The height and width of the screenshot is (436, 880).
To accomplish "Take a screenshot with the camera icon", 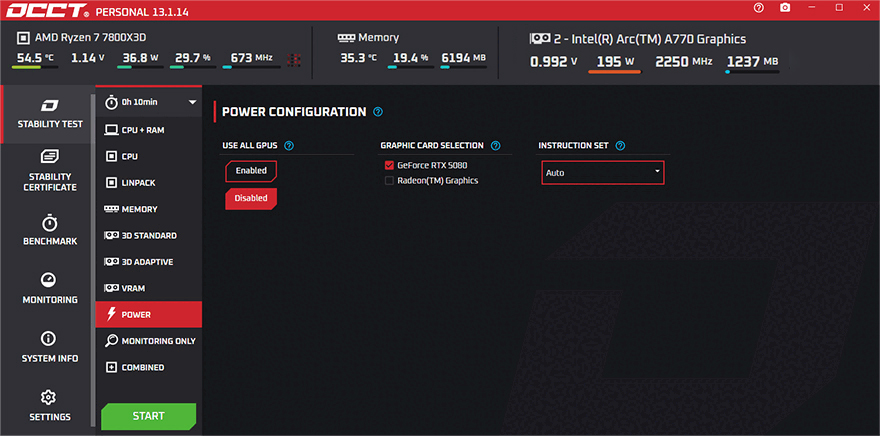I will pos(785,8).
